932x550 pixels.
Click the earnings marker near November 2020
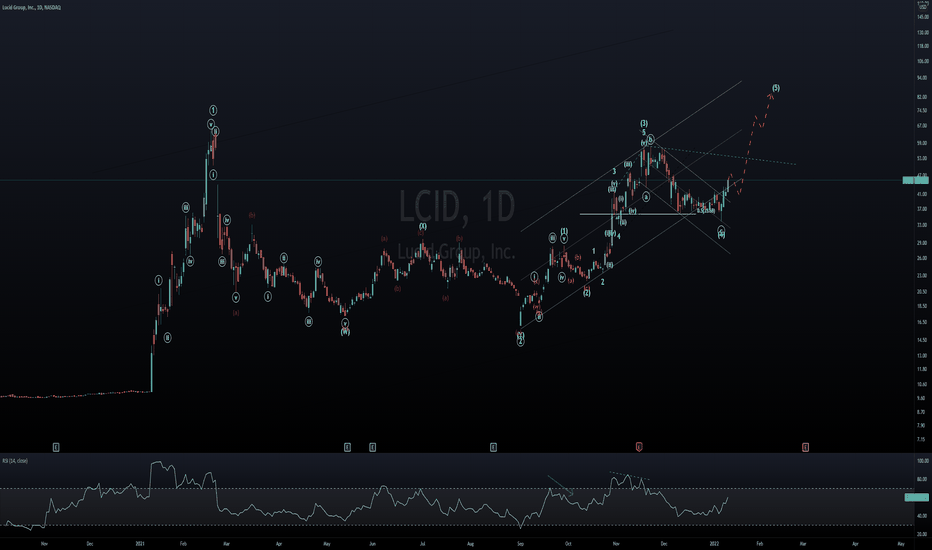coord(56,447)
